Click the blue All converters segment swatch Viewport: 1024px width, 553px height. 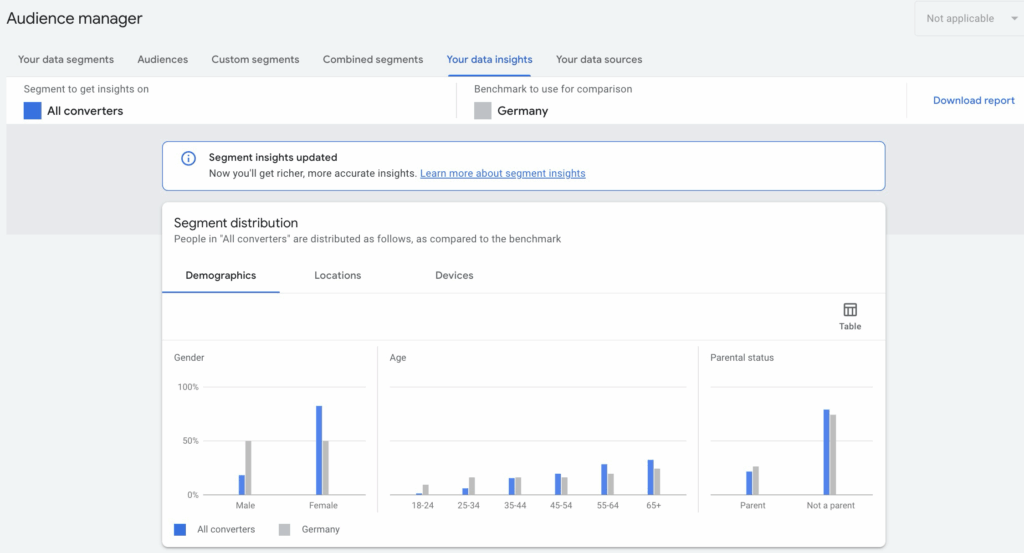(x=32, y=111)
